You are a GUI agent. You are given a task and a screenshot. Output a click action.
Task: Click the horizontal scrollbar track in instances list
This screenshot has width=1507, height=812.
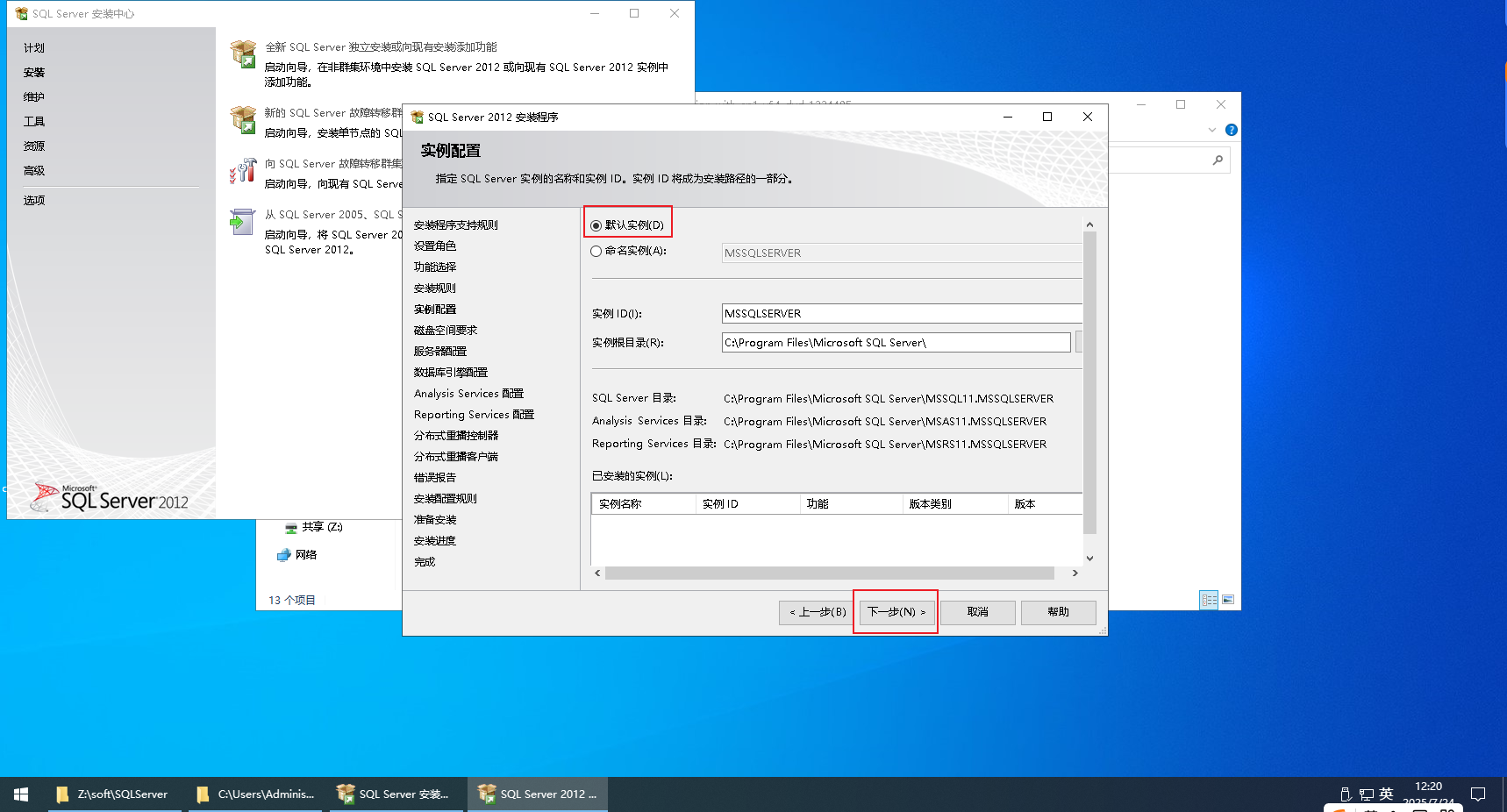click(x=830, y=573)
